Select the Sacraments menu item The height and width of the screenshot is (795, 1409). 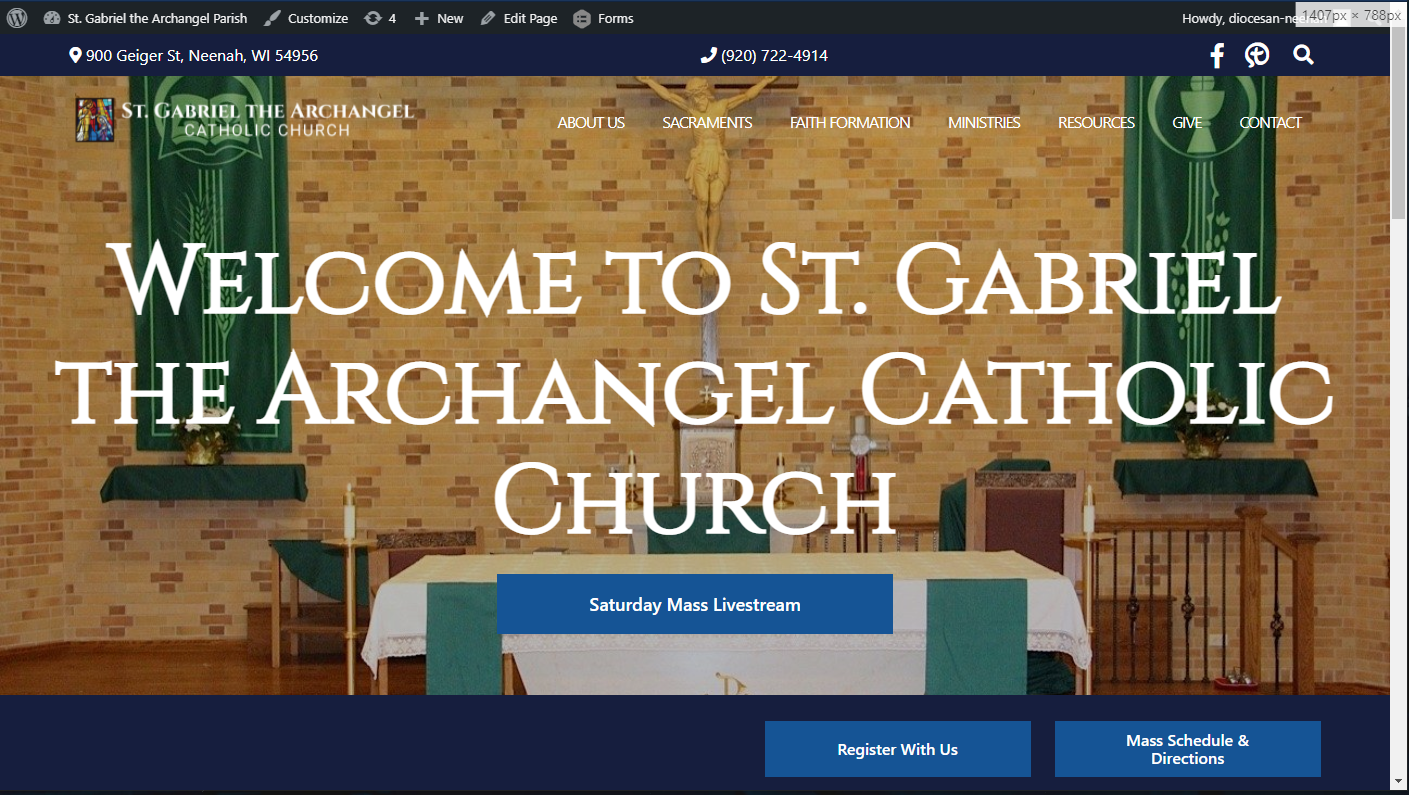(707, 123)
